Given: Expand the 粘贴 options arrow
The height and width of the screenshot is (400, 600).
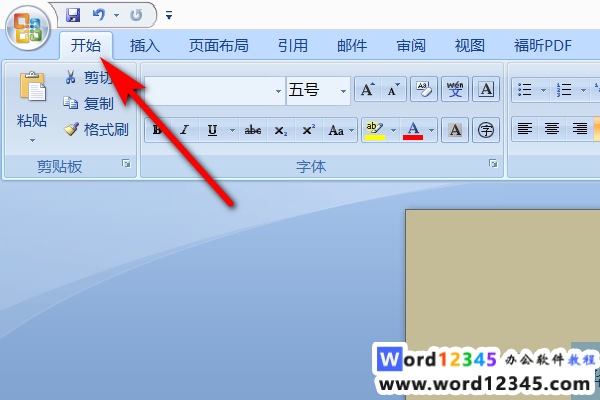Looking at the screenshot, I should coord(32,140).
